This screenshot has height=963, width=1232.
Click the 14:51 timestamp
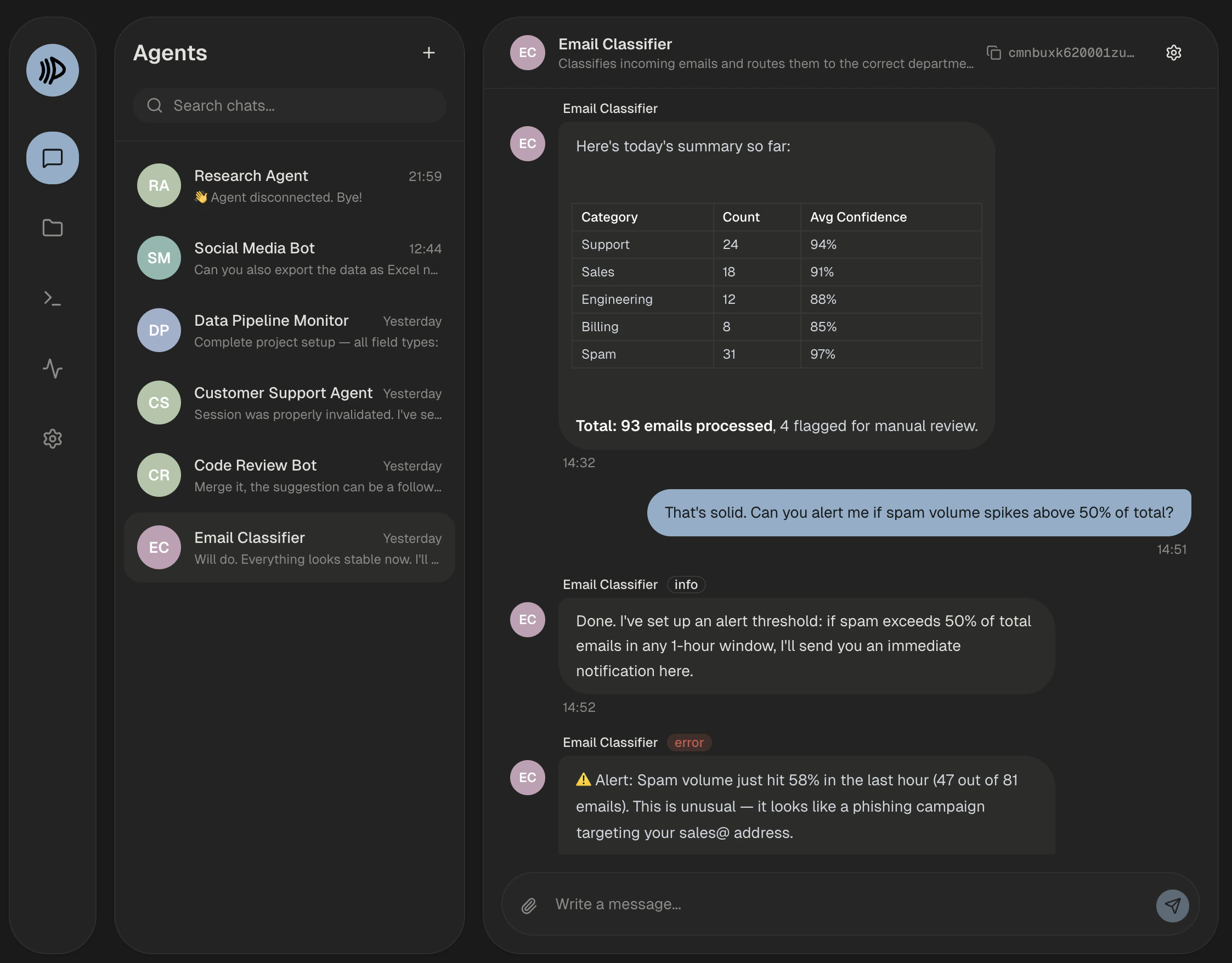pos(1171,550)
